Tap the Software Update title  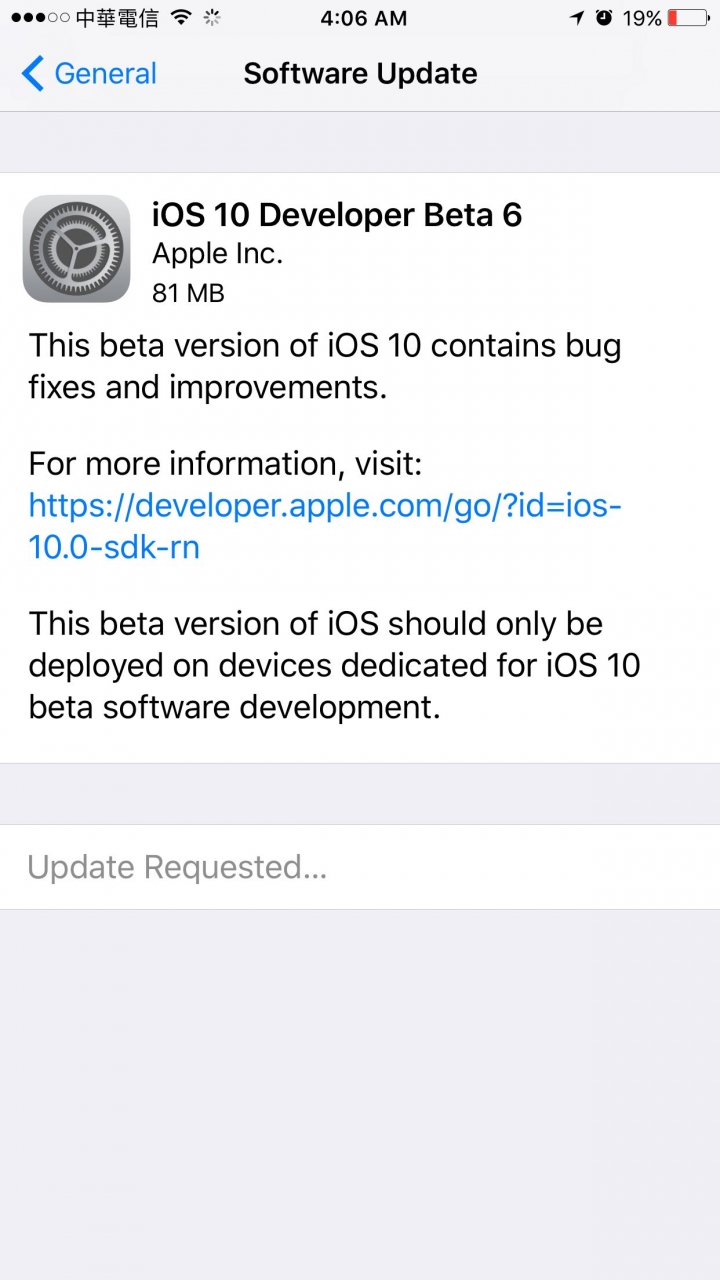click(x=361, y=73)
